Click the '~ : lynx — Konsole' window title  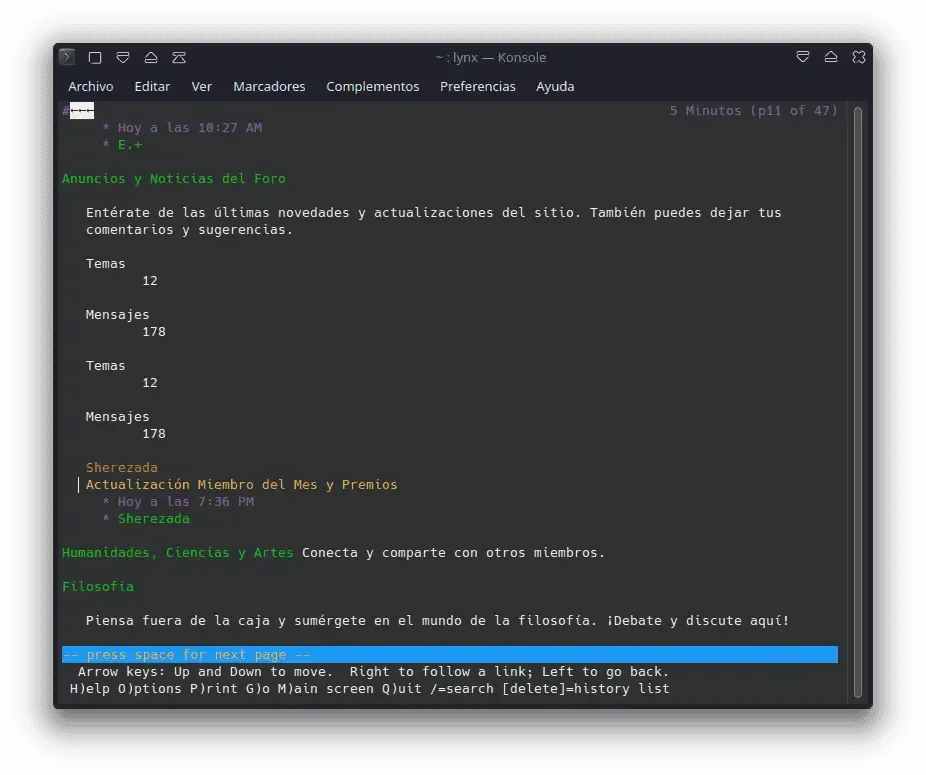pyautogui.click(x=491, y=57)
